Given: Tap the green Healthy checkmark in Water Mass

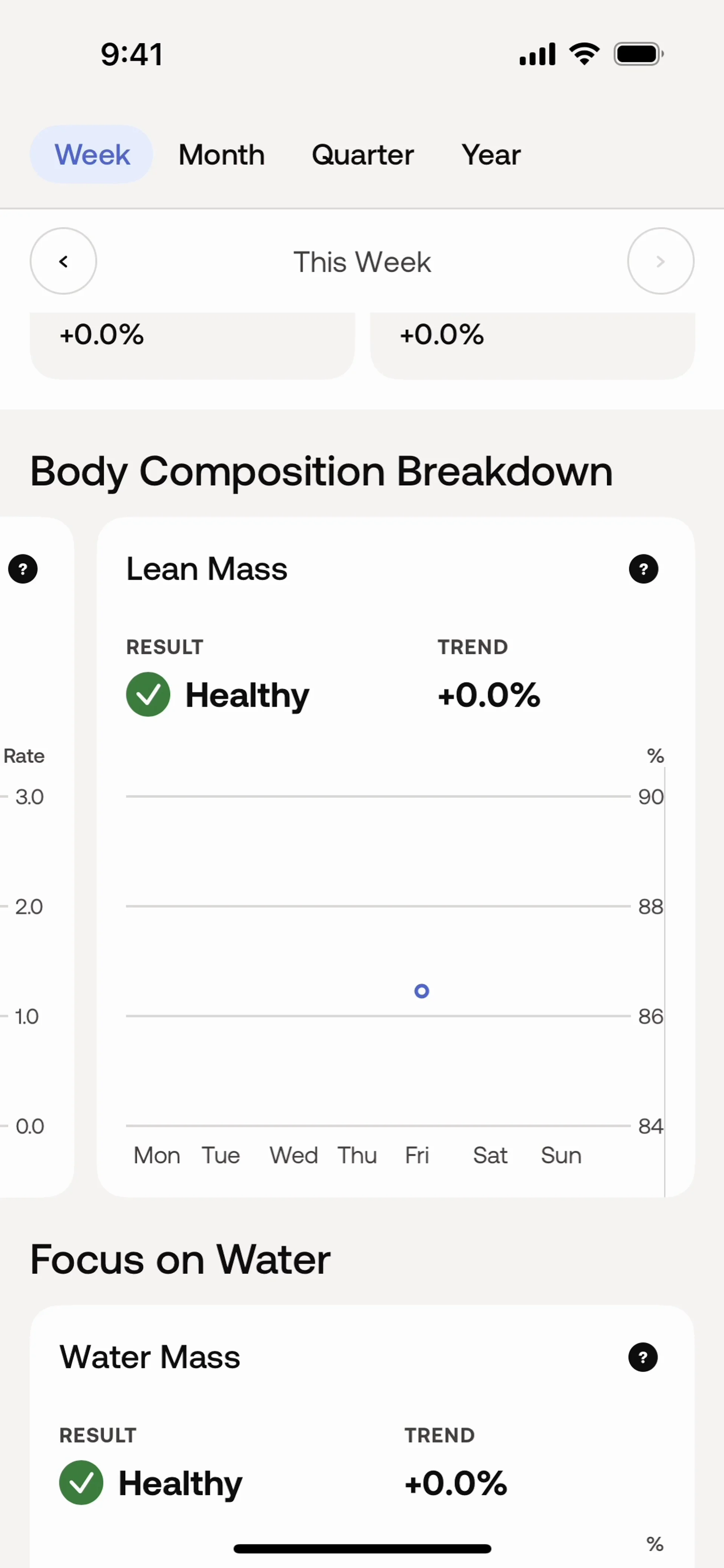Looking at the screenshot, I should [81, 1482].
